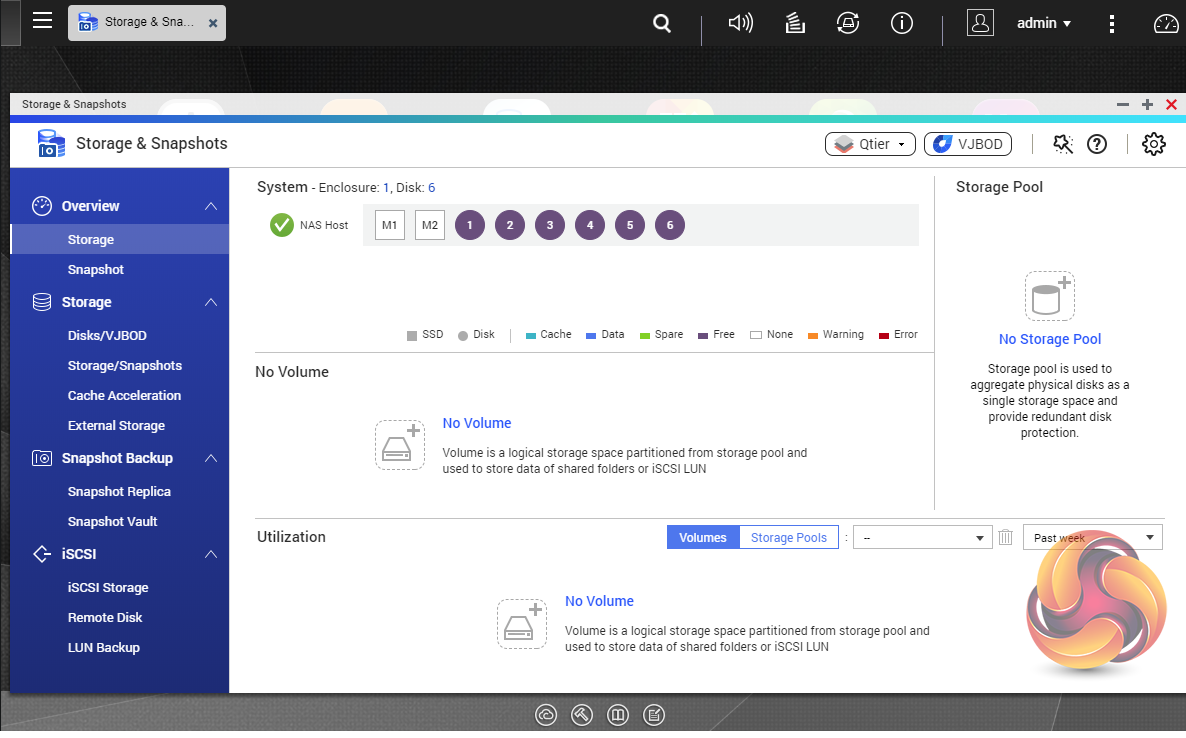Open Snapshot Replica page
Image resolution: width=1186 pixels, height=738 pixels.
click(x=120, y=491)
